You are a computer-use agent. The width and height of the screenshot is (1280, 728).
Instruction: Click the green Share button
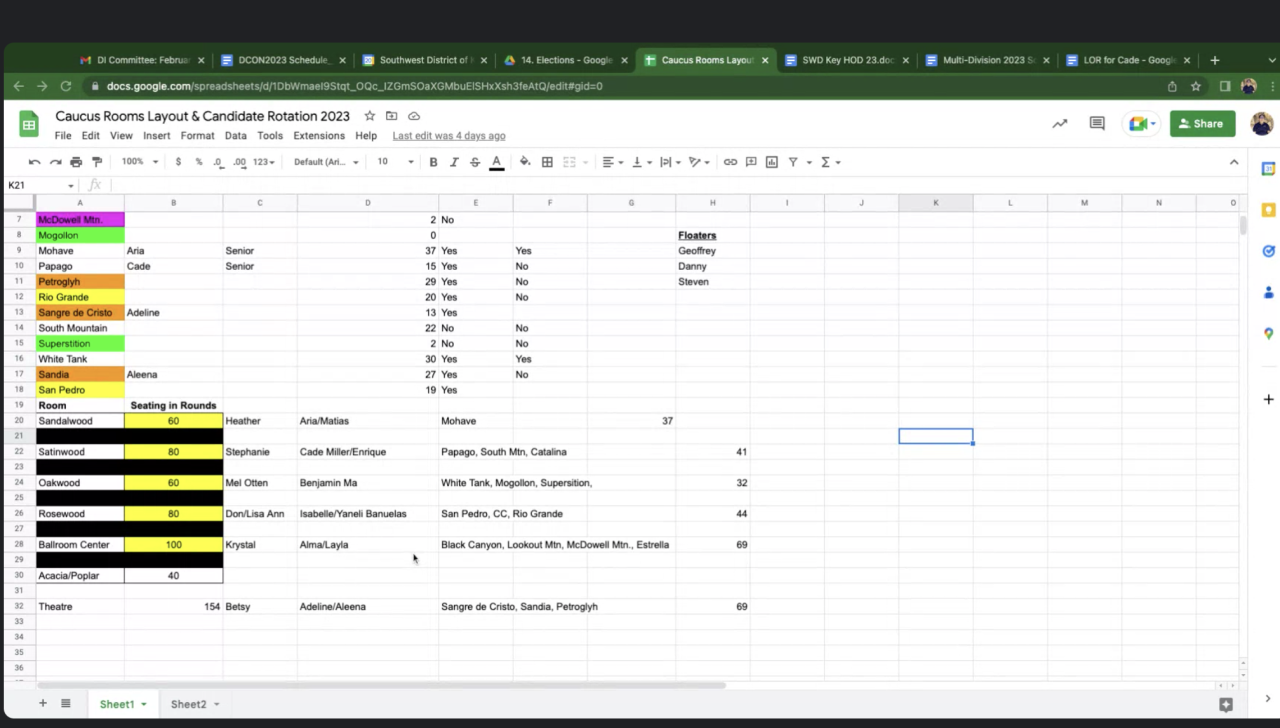pos(1202,124)
